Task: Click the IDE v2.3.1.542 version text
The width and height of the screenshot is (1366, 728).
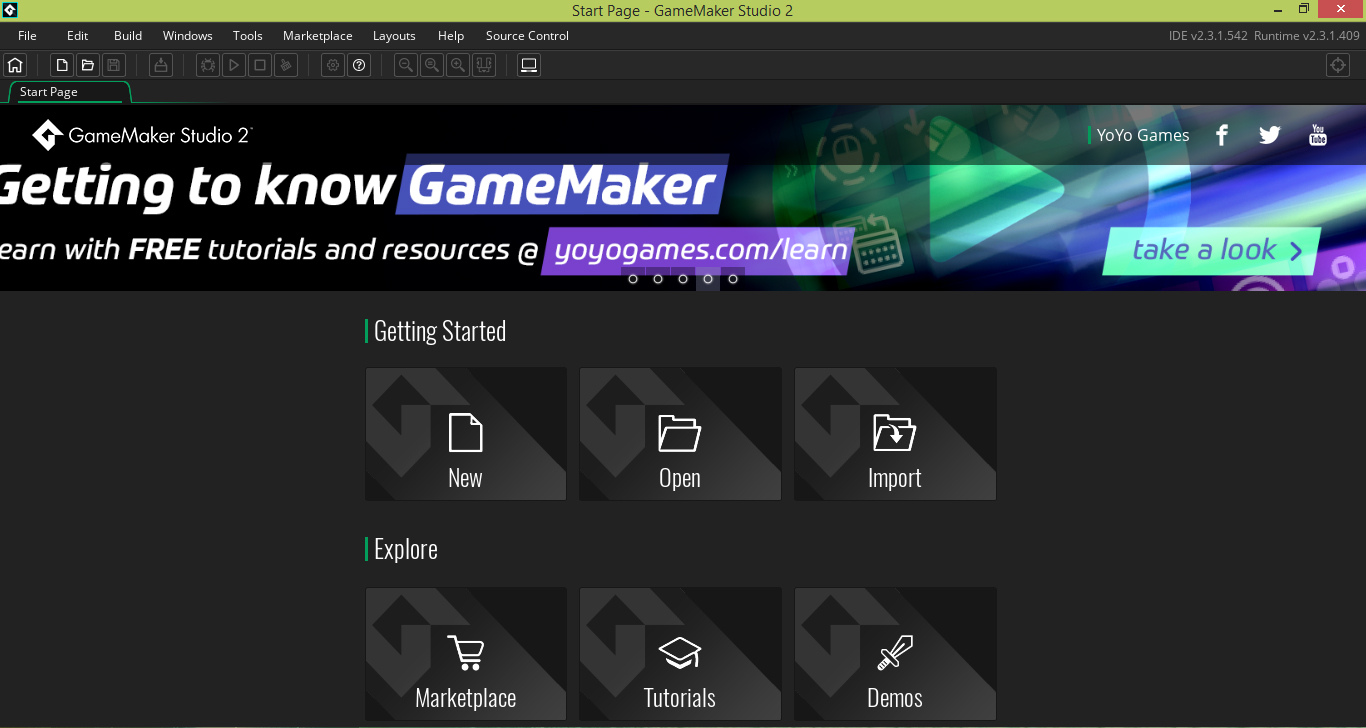Action: [x=1208, y=36]
